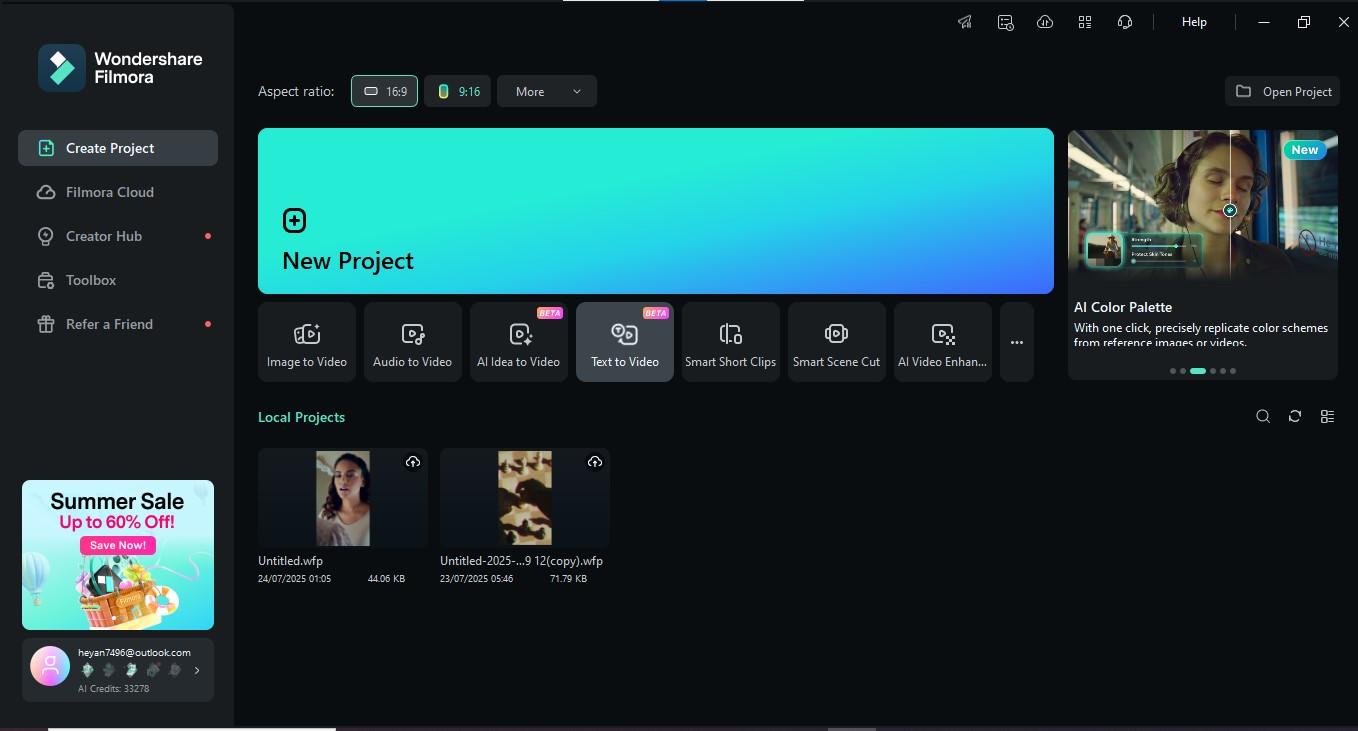This screenshot has height=731, width=1358.
Task: Open the Toolbox section
Action: click(x=118, y=280)
